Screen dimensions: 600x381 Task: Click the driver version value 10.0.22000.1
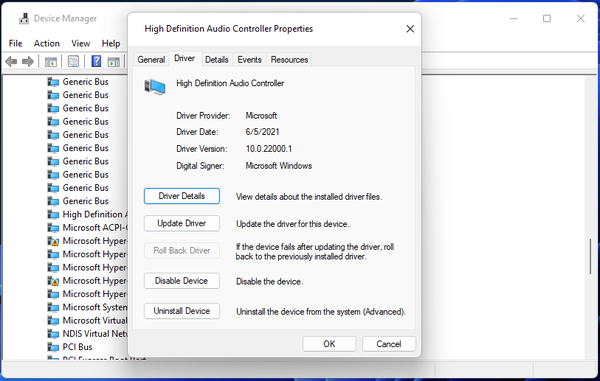pos(269,149)
